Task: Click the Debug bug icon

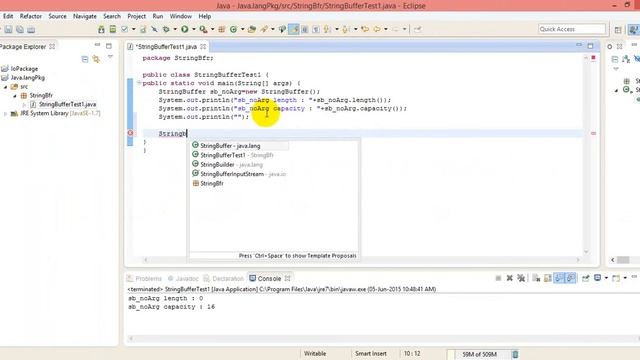Action: pos(166,29)
